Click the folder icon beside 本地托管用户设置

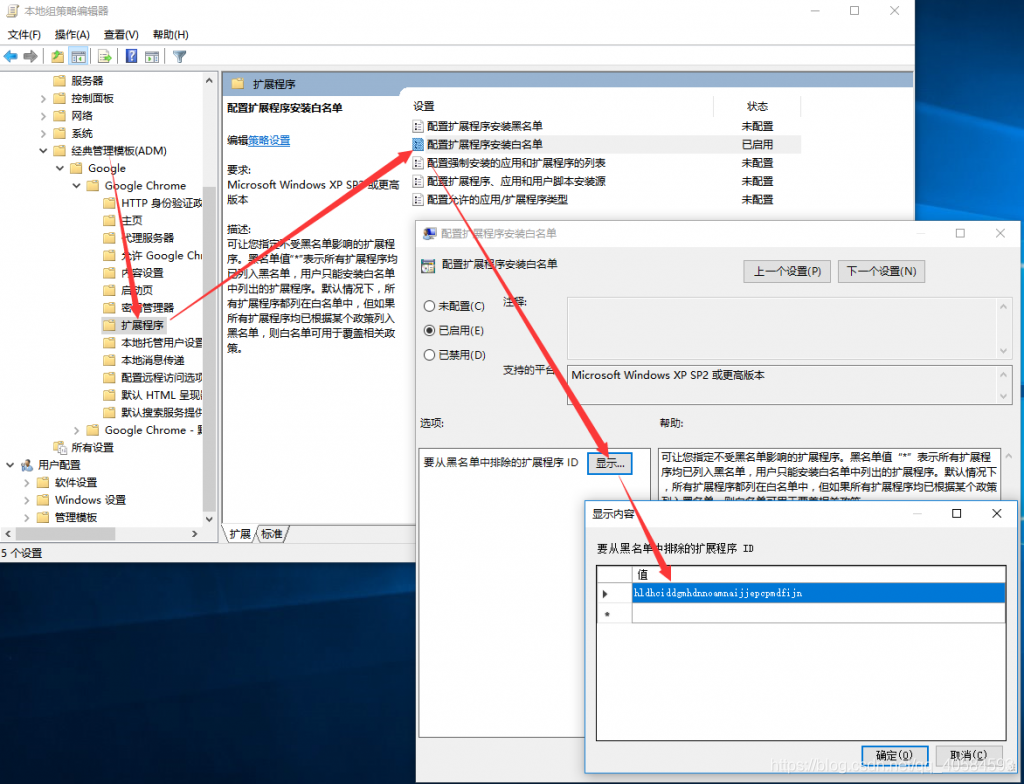tap(110, 342)
